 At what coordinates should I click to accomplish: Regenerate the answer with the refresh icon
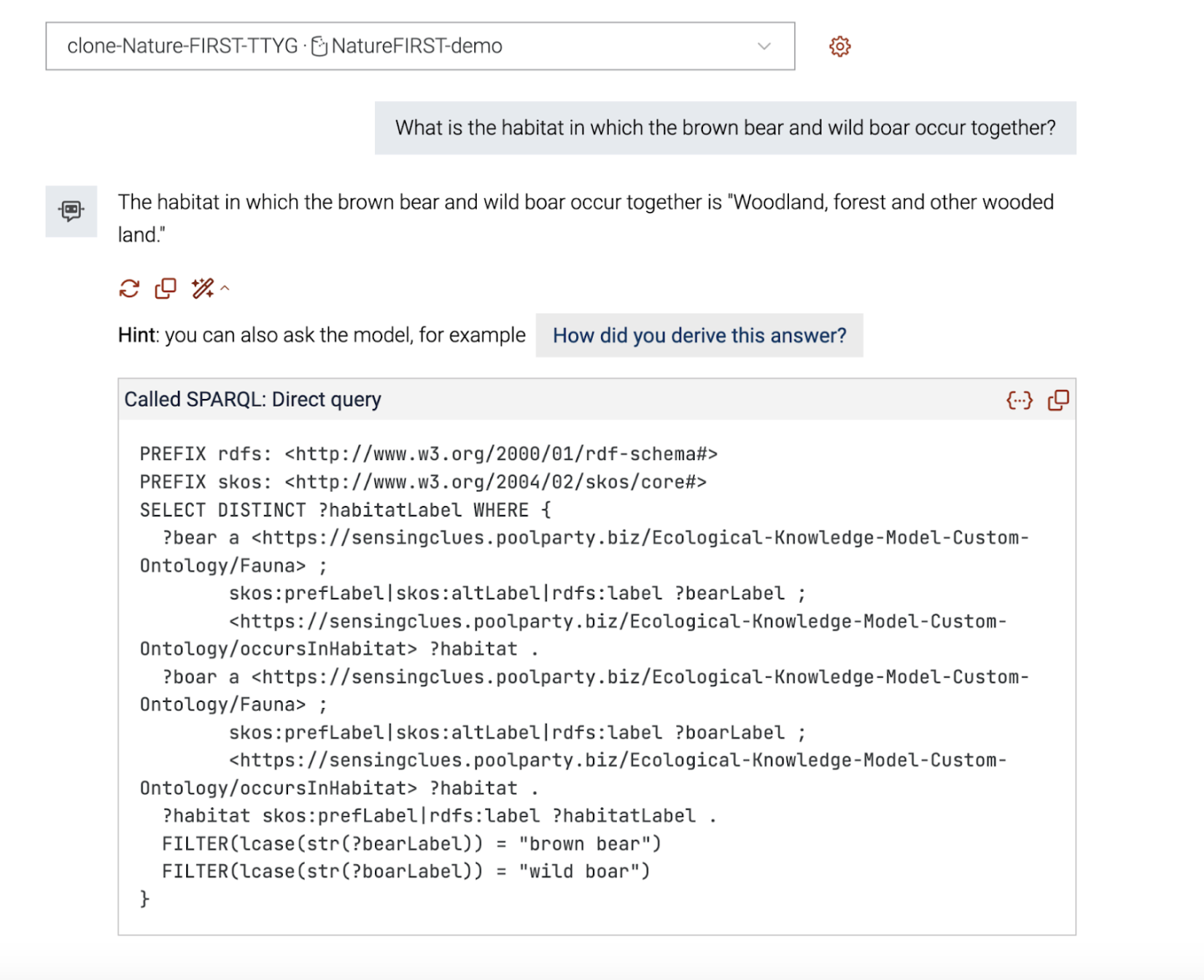129,289
